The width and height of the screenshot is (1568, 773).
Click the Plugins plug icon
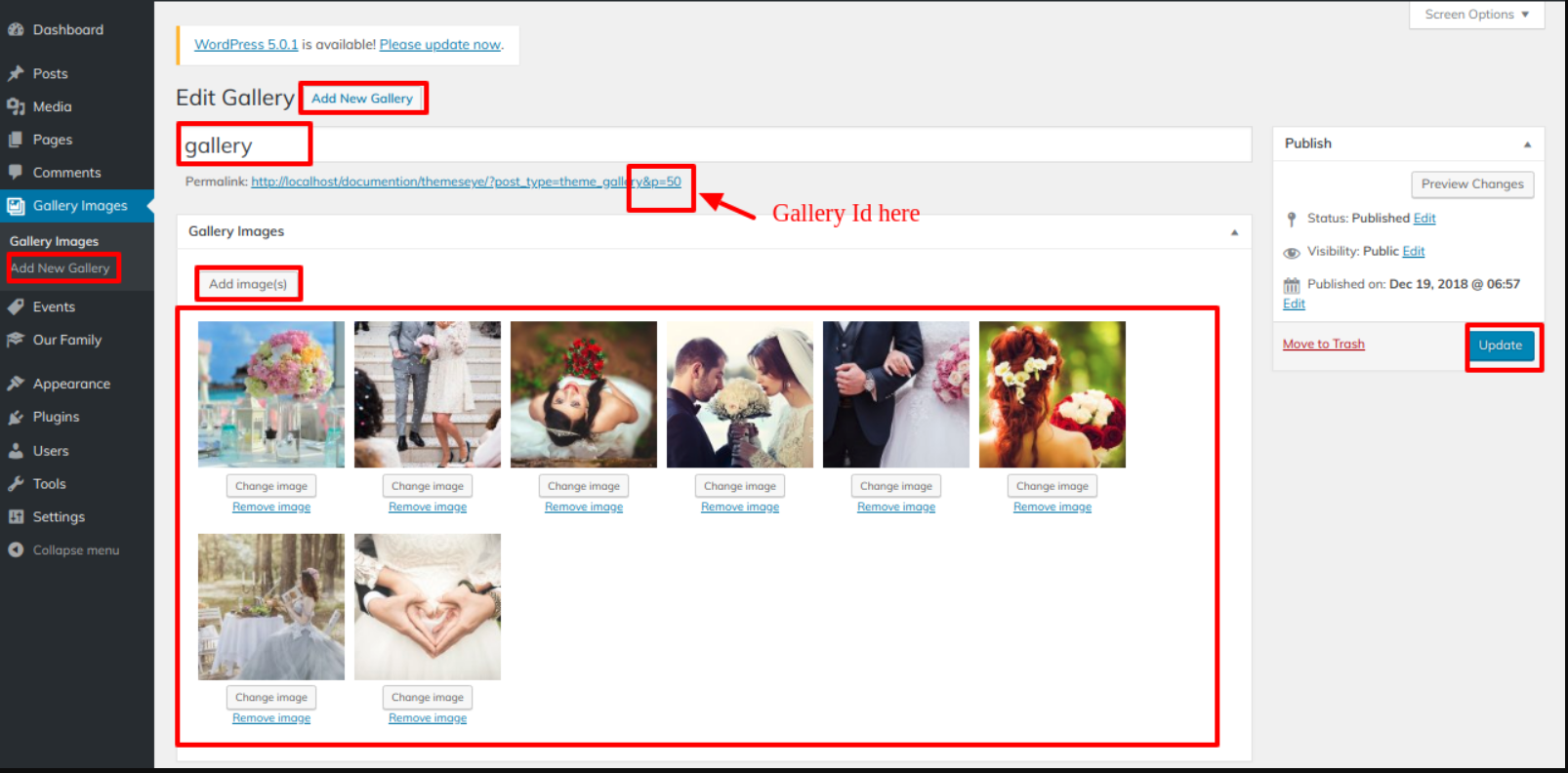point(16,418)
